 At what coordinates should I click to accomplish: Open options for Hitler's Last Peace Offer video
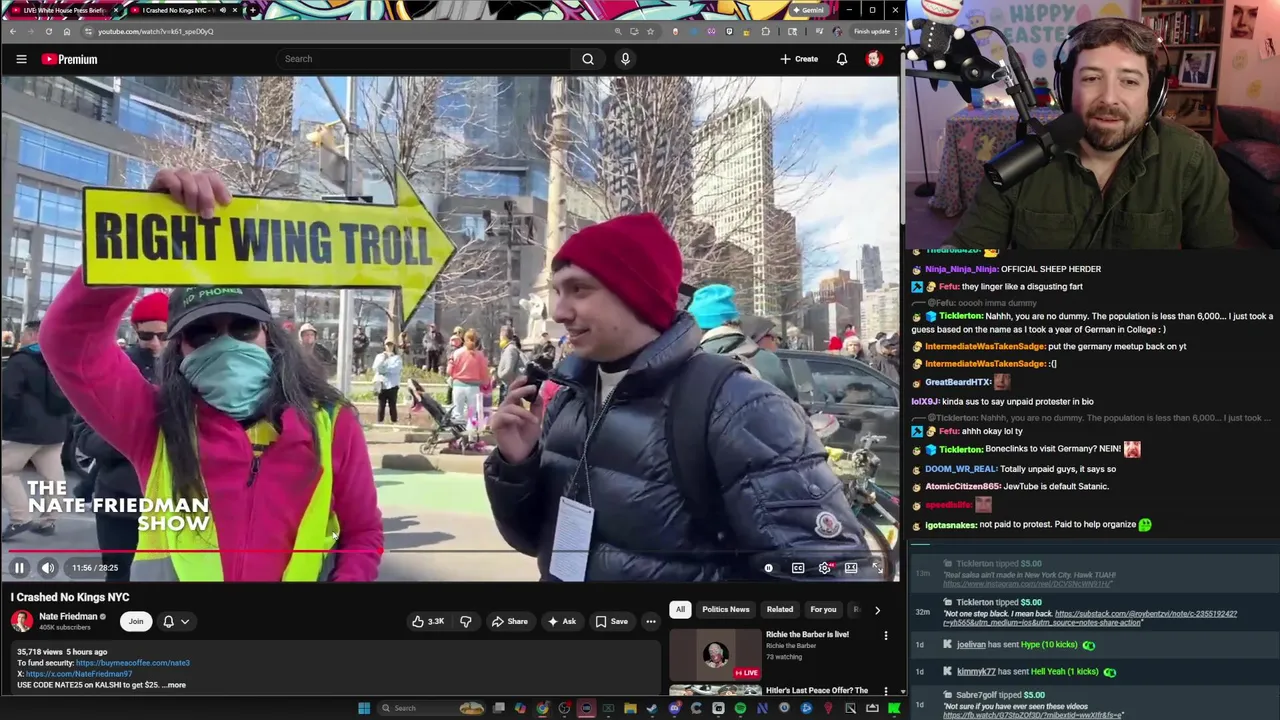tap(886, 691)
